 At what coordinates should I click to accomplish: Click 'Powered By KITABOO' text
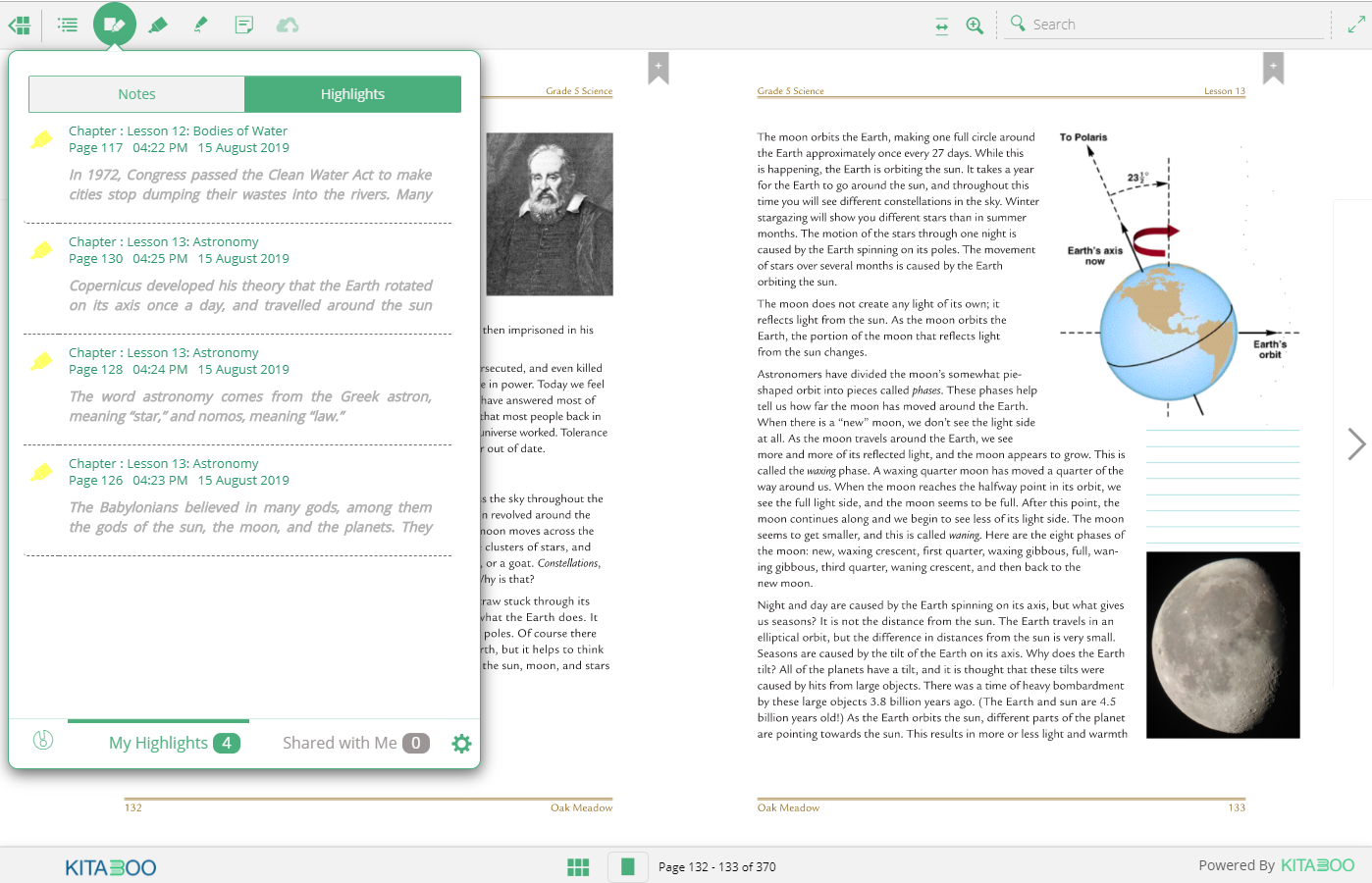click(x=1276, y=865)
